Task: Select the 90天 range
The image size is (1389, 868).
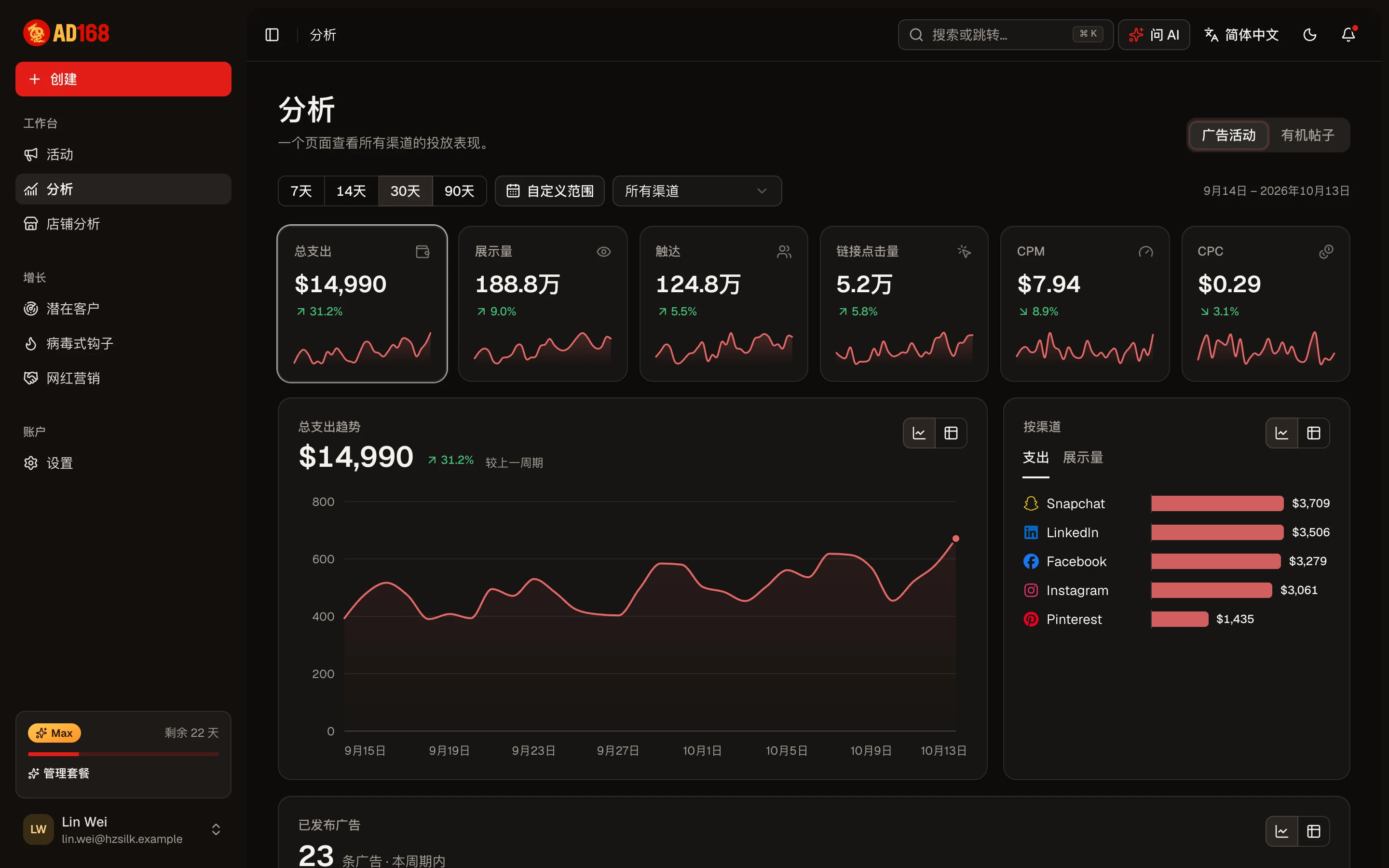Action: 459,191
